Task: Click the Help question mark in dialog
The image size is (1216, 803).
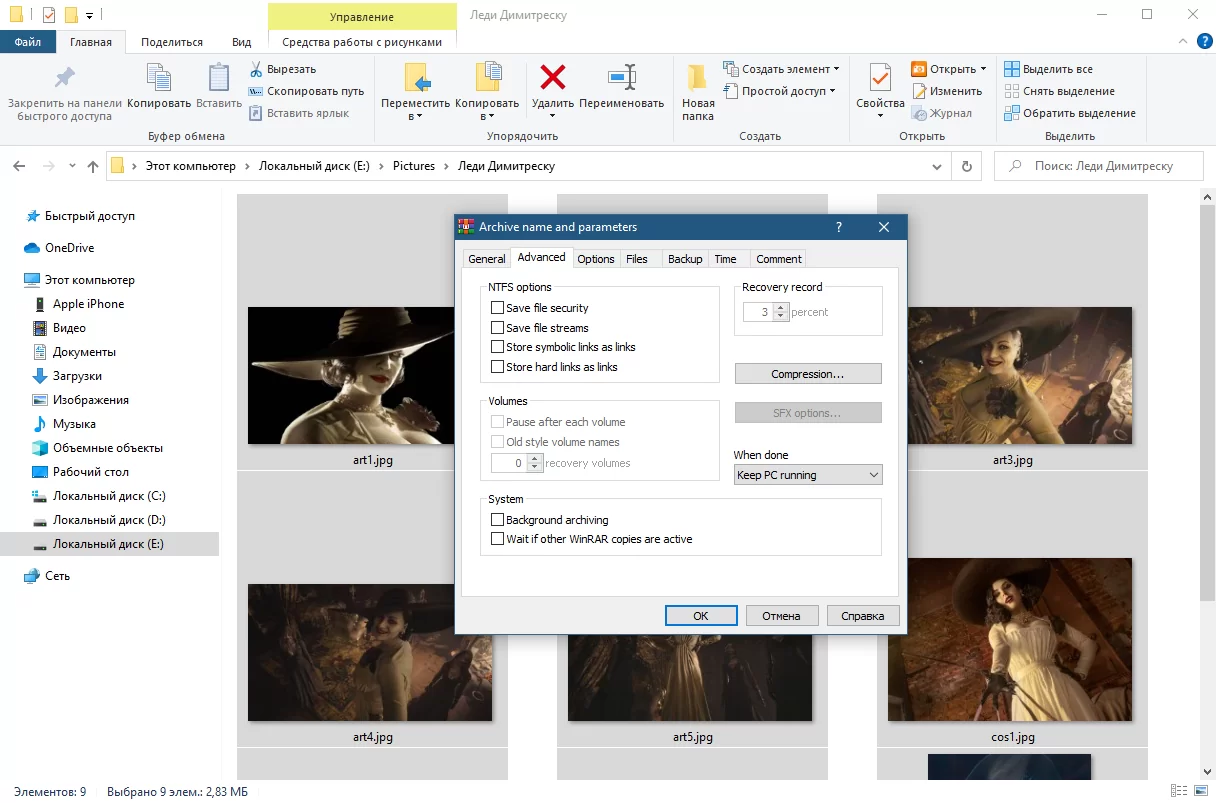Action: click(838, 227)
